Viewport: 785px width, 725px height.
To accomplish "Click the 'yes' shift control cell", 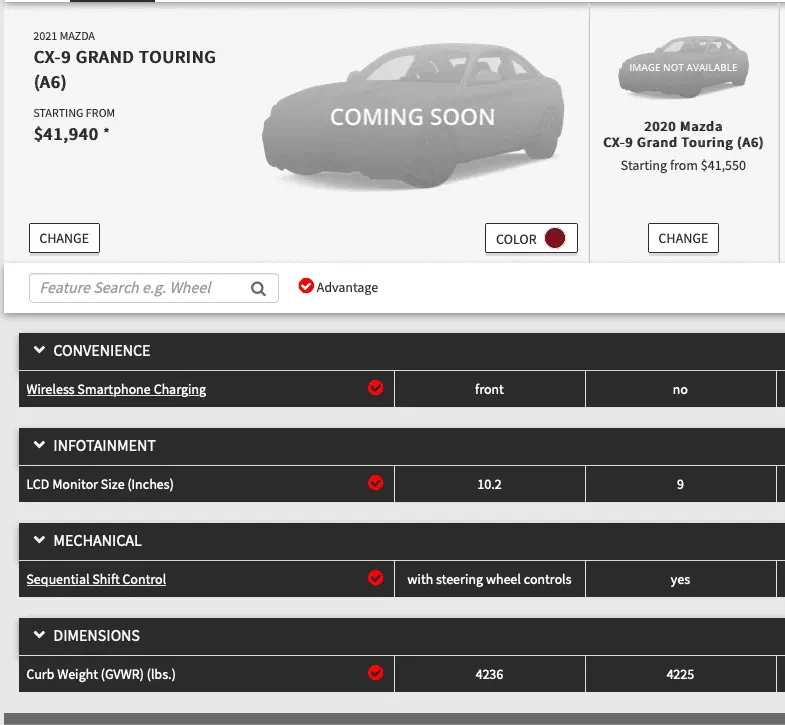I will tap(680, 579).
